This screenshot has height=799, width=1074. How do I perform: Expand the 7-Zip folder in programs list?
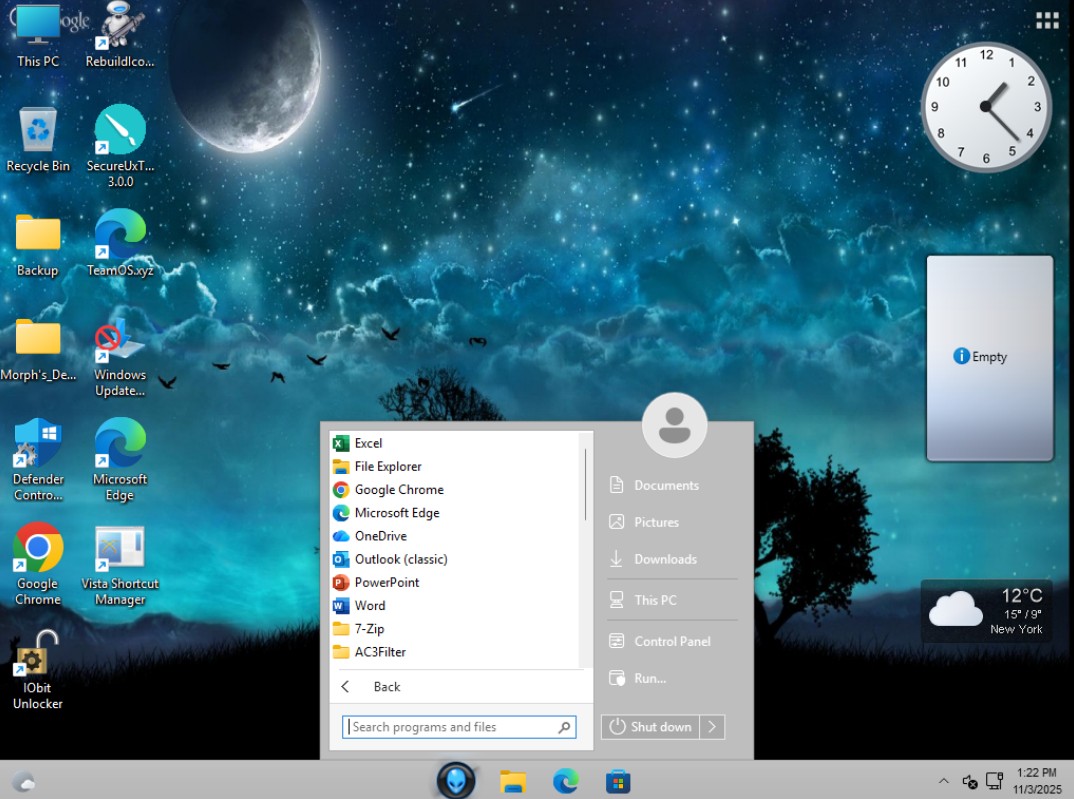pos(369,629)
